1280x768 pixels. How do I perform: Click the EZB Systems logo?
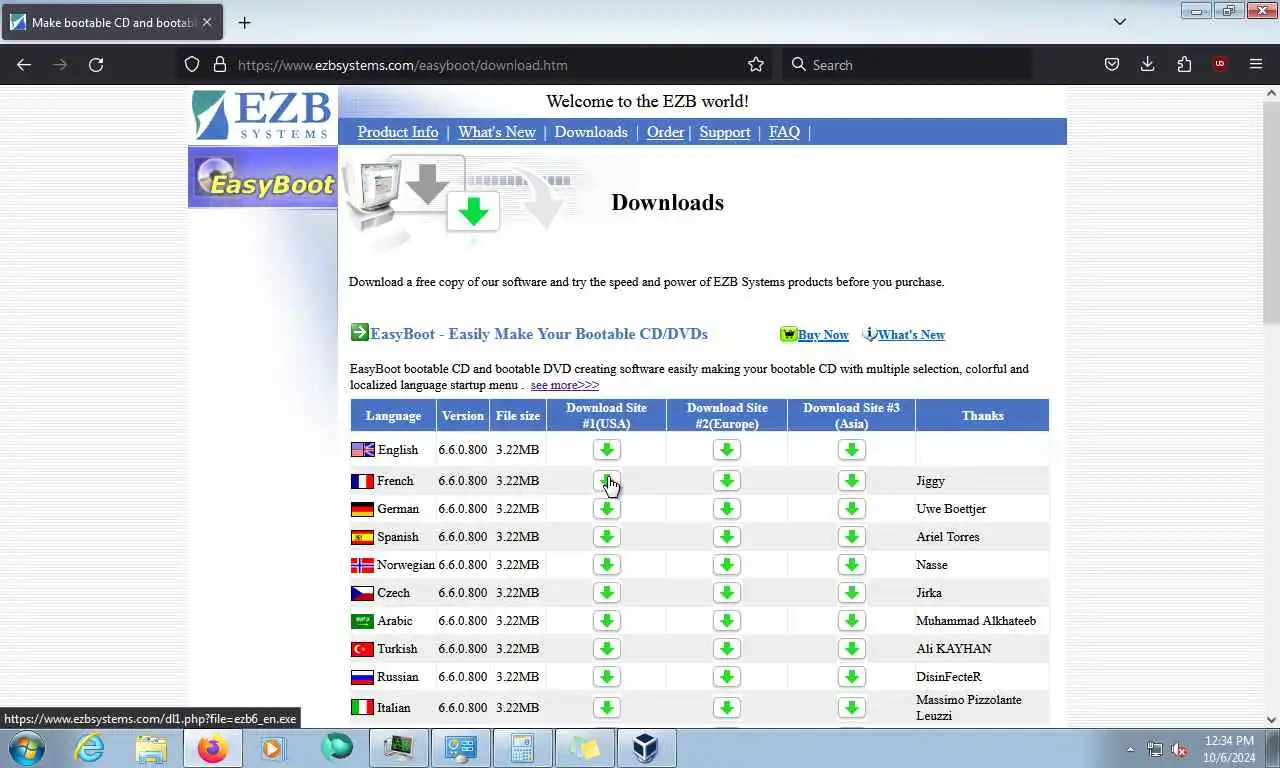click(262, 115)
